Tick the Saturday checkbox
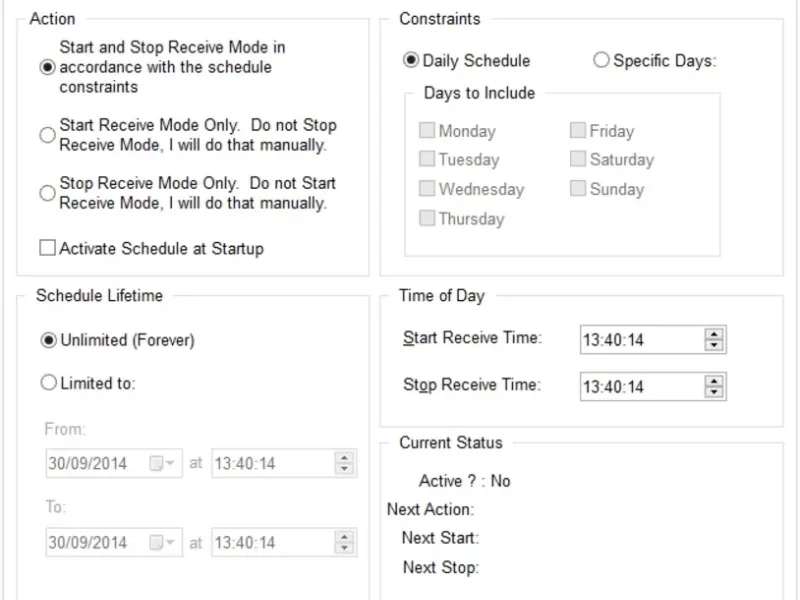Viewport: 800px width, 600px height. pos(578,159)
